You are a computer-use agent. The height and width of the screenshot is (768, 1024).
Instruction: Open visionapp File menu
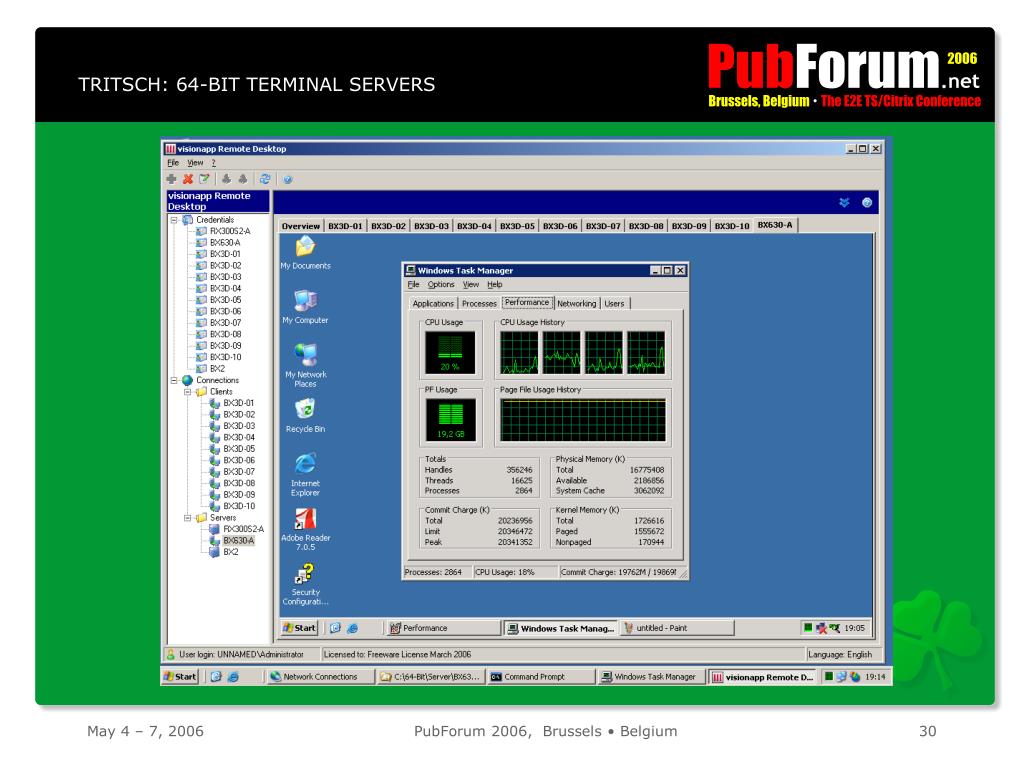(x=173, y=163)
